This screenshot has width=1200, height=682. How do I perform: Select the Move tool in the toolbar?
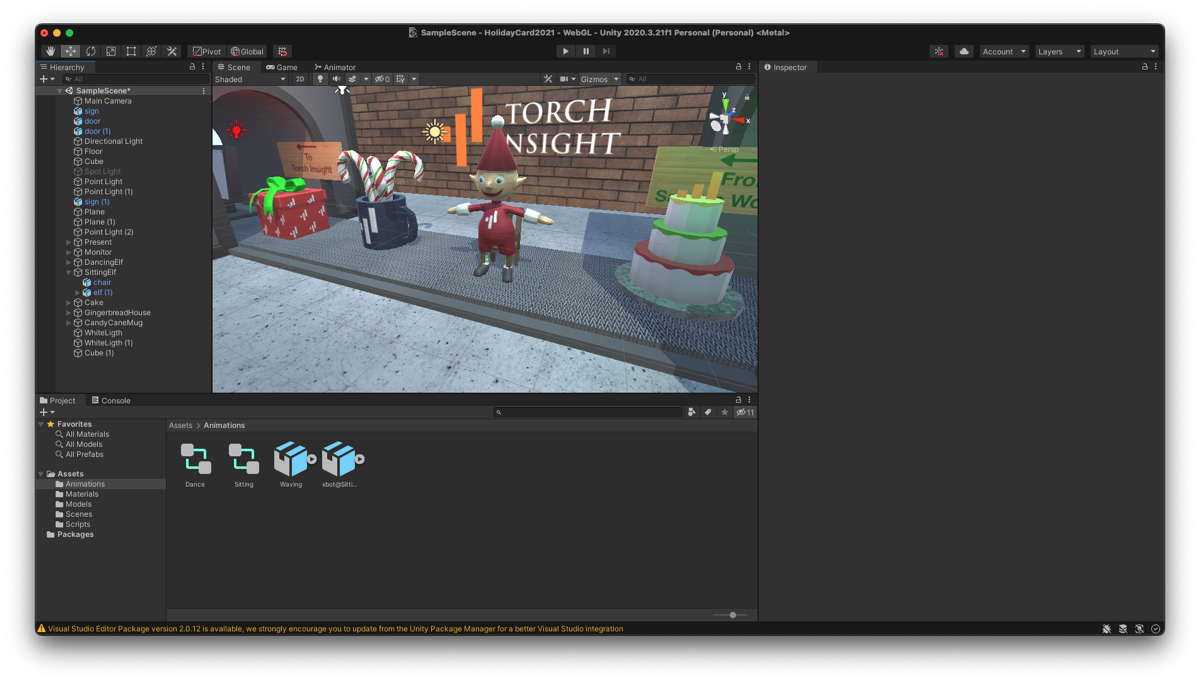click(70, 50)
